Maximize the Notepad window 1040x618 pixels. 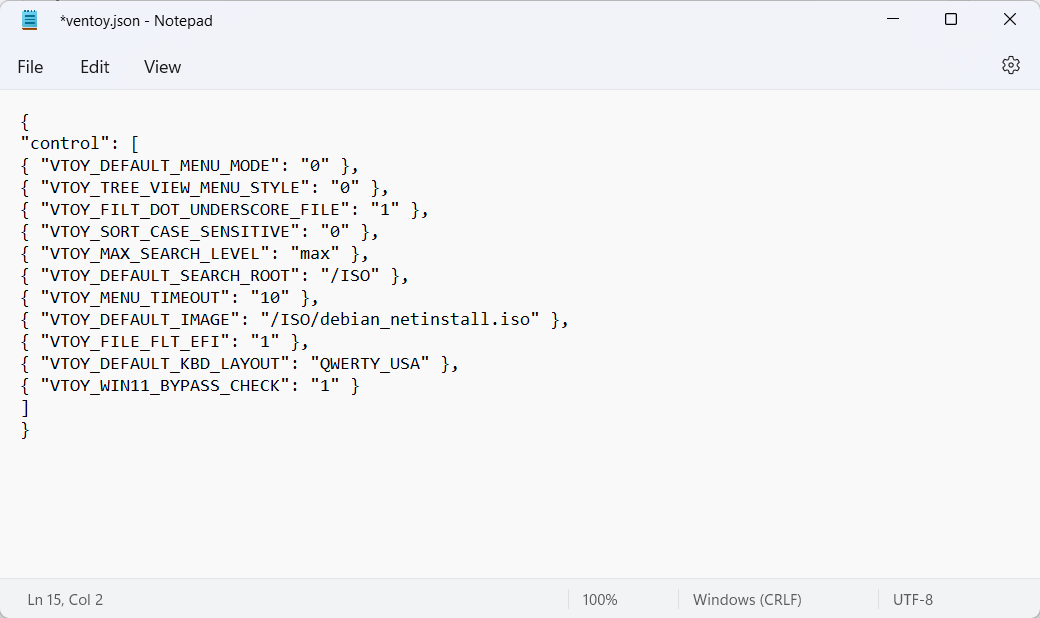[x=951, y=20]
